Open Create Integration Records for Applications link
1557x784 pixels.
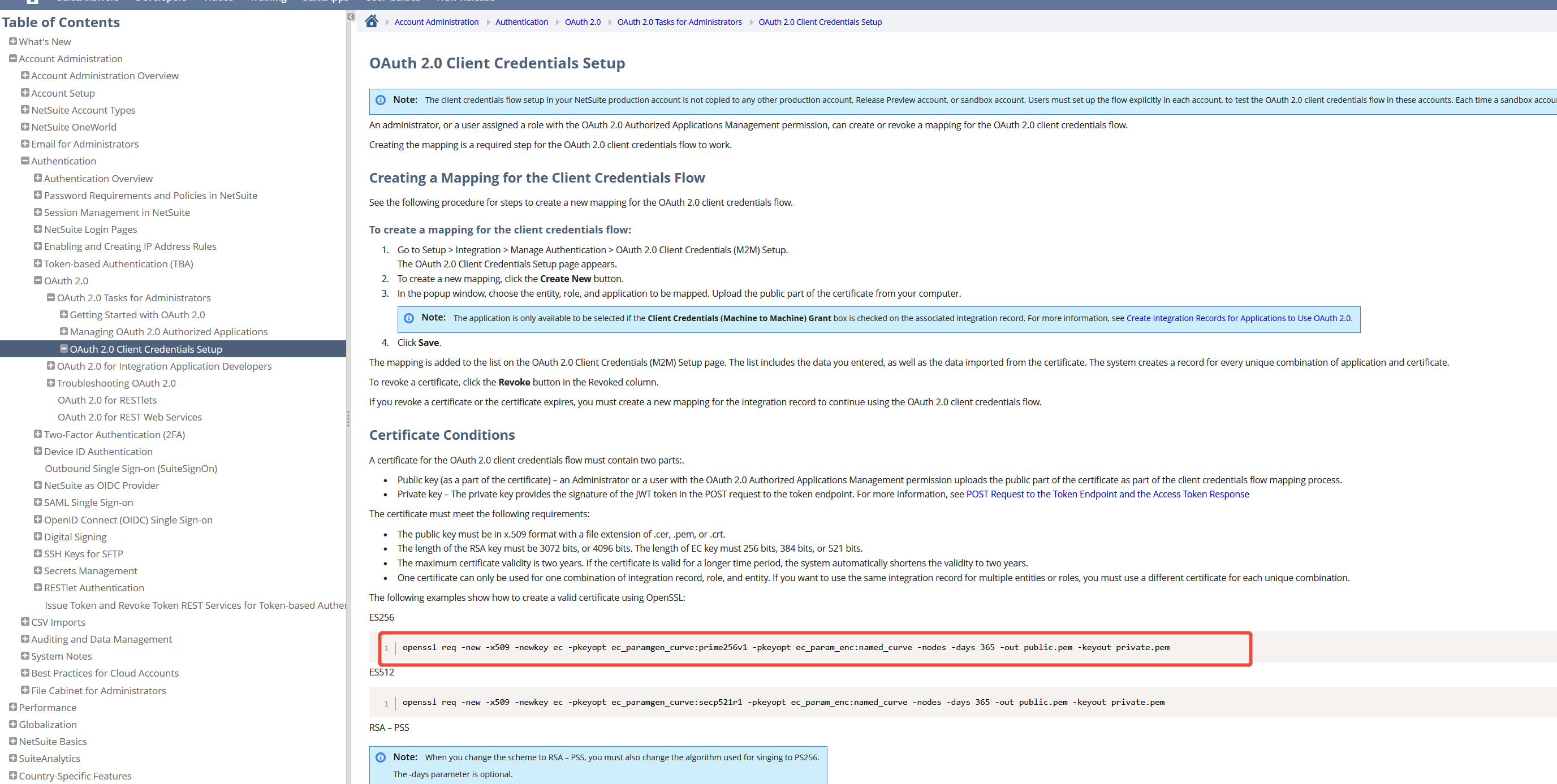[1238, 318]
